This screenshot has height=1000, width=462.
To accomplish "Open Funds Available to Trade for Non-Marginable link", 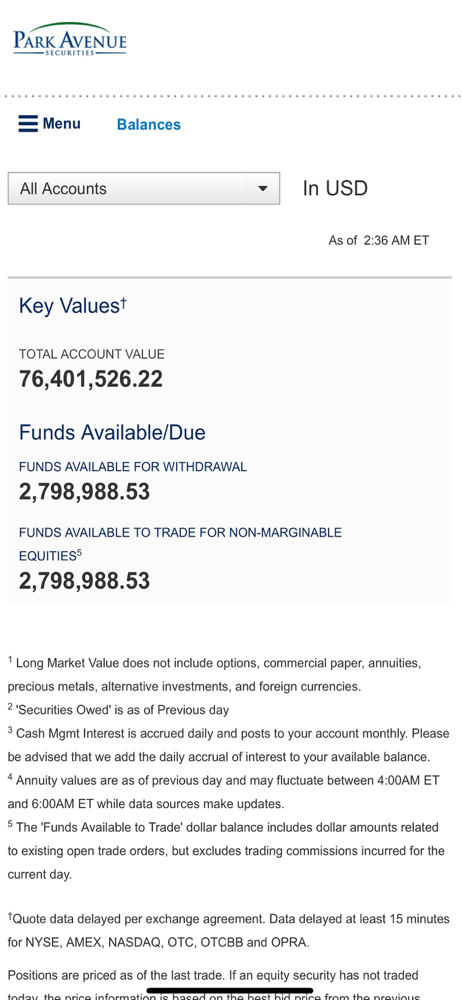I will (x=180, y=544).
